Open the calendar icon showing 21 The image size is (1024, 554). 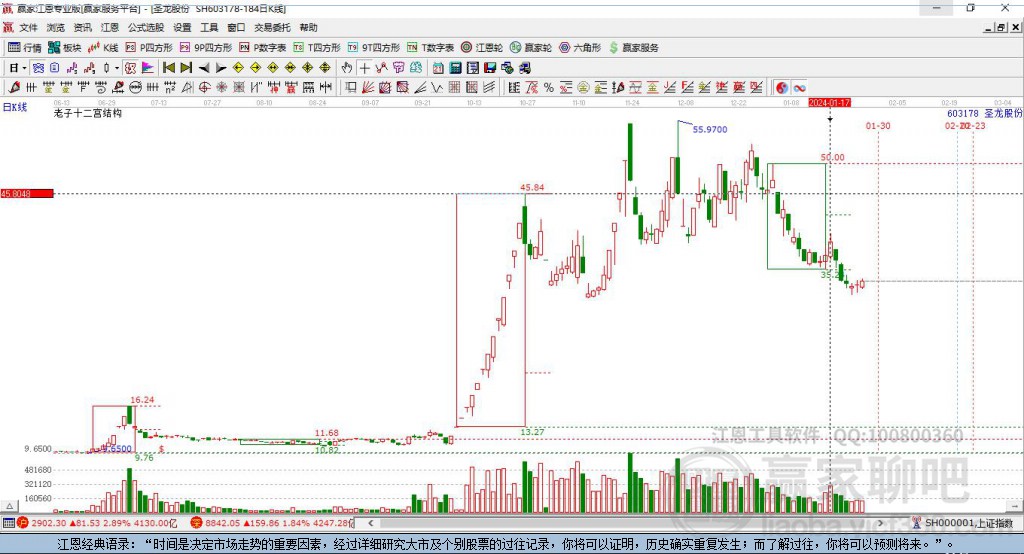pos(438,68)
